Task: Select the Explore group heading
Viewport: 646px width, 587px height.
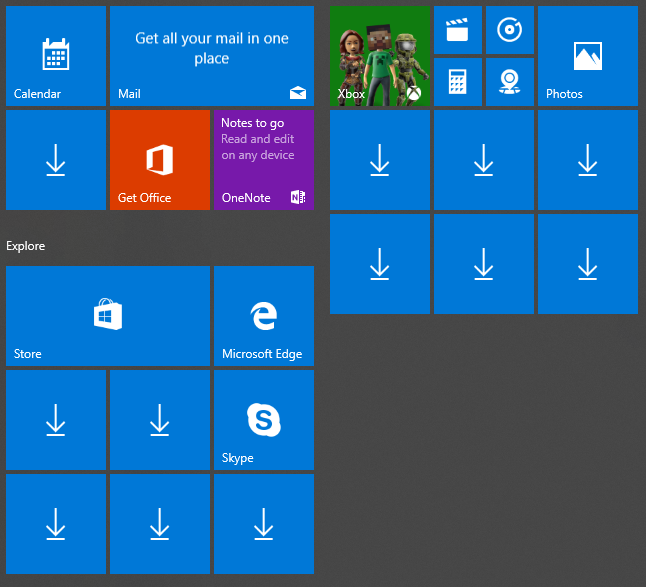Action: pos(26,246)
